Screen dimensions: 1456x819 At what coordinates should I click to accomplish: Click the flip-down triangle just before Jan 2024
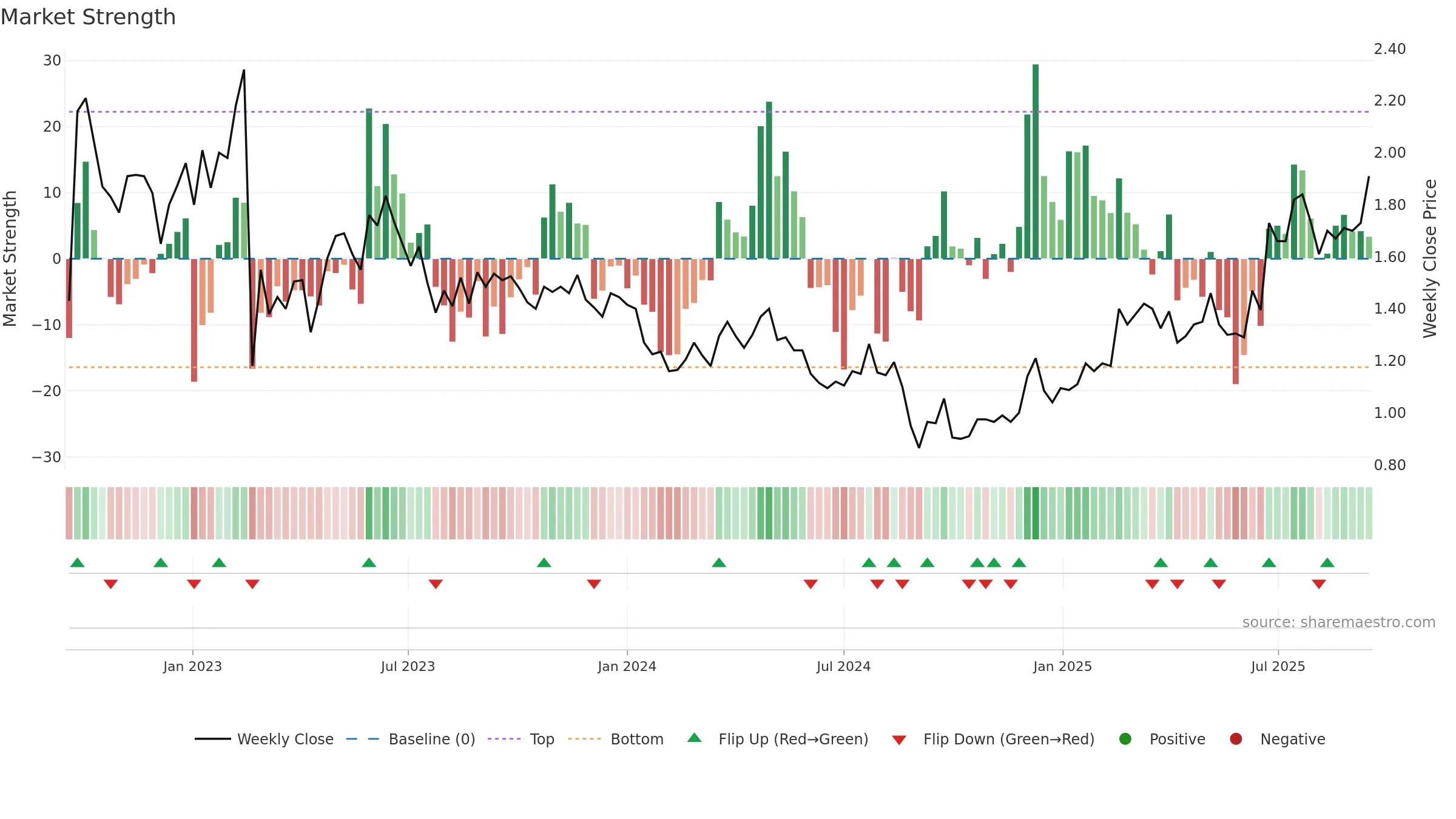pos(594,584)
